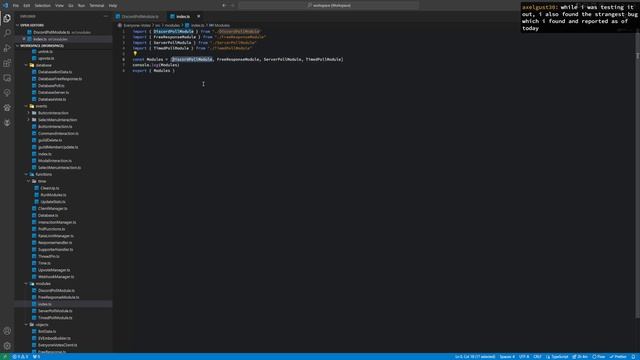Open DatabaseServer.ts file

(x=53, y=93)
